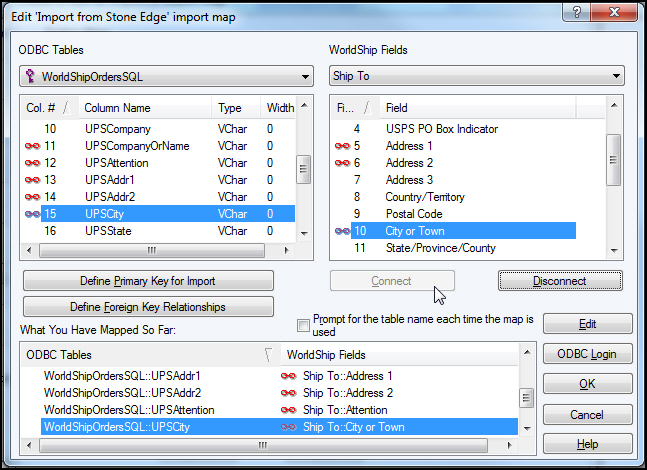Confirm with the OK button
The width and height of the screenshot is (647, 470).
[588, 384]
